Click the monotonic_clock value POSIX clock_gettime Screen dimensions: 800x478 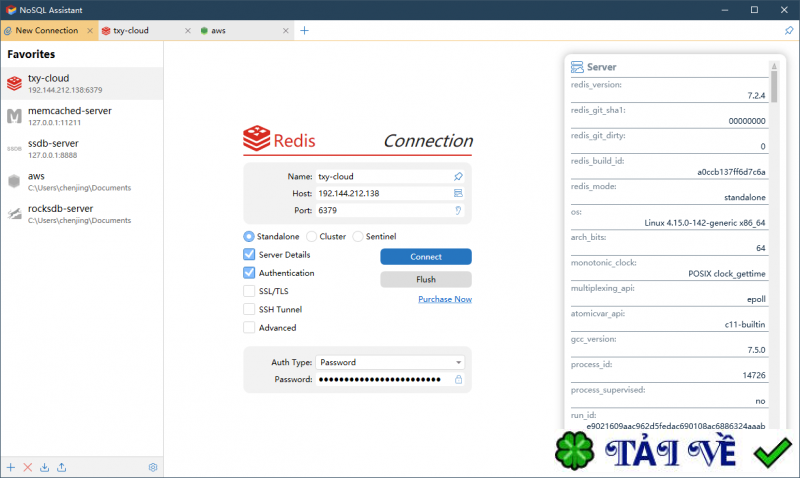727,274
